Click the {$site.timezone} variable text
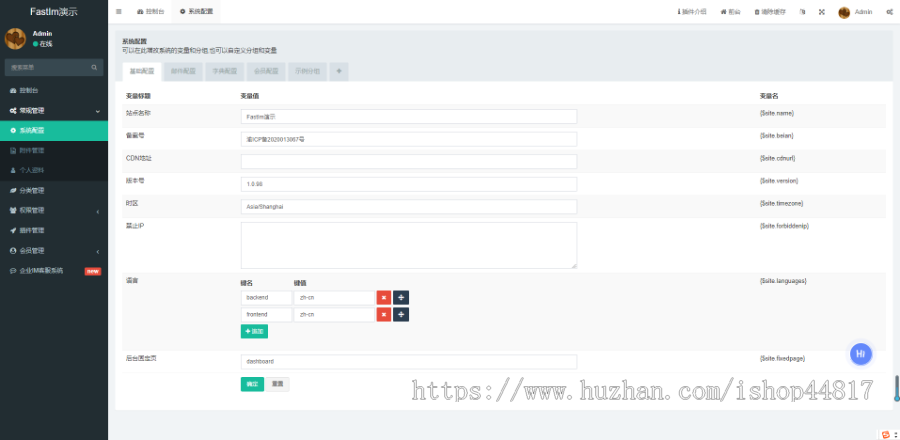 pyautogui.click(x=781, y=203)
